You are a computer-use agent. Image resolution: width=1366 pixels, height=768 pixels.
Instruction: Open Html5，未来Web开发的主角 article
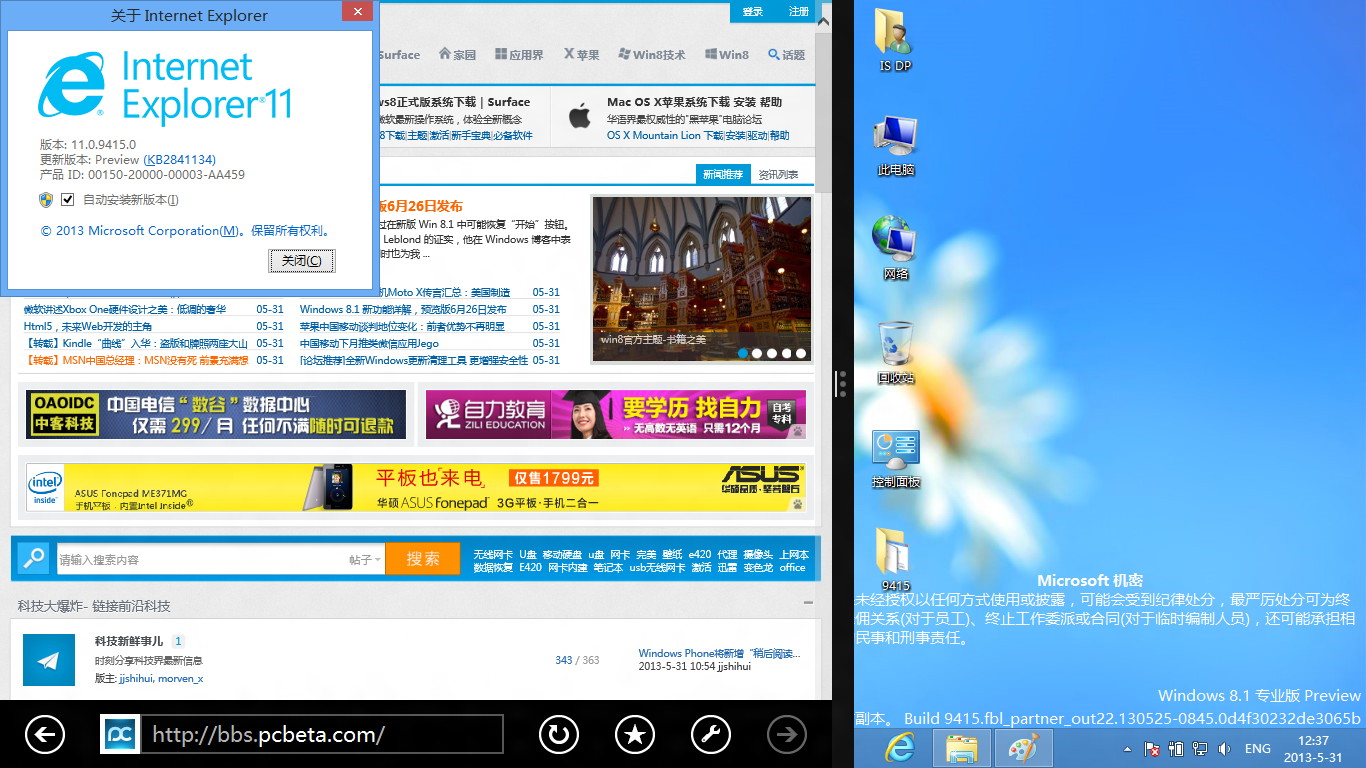coord(88,327)
